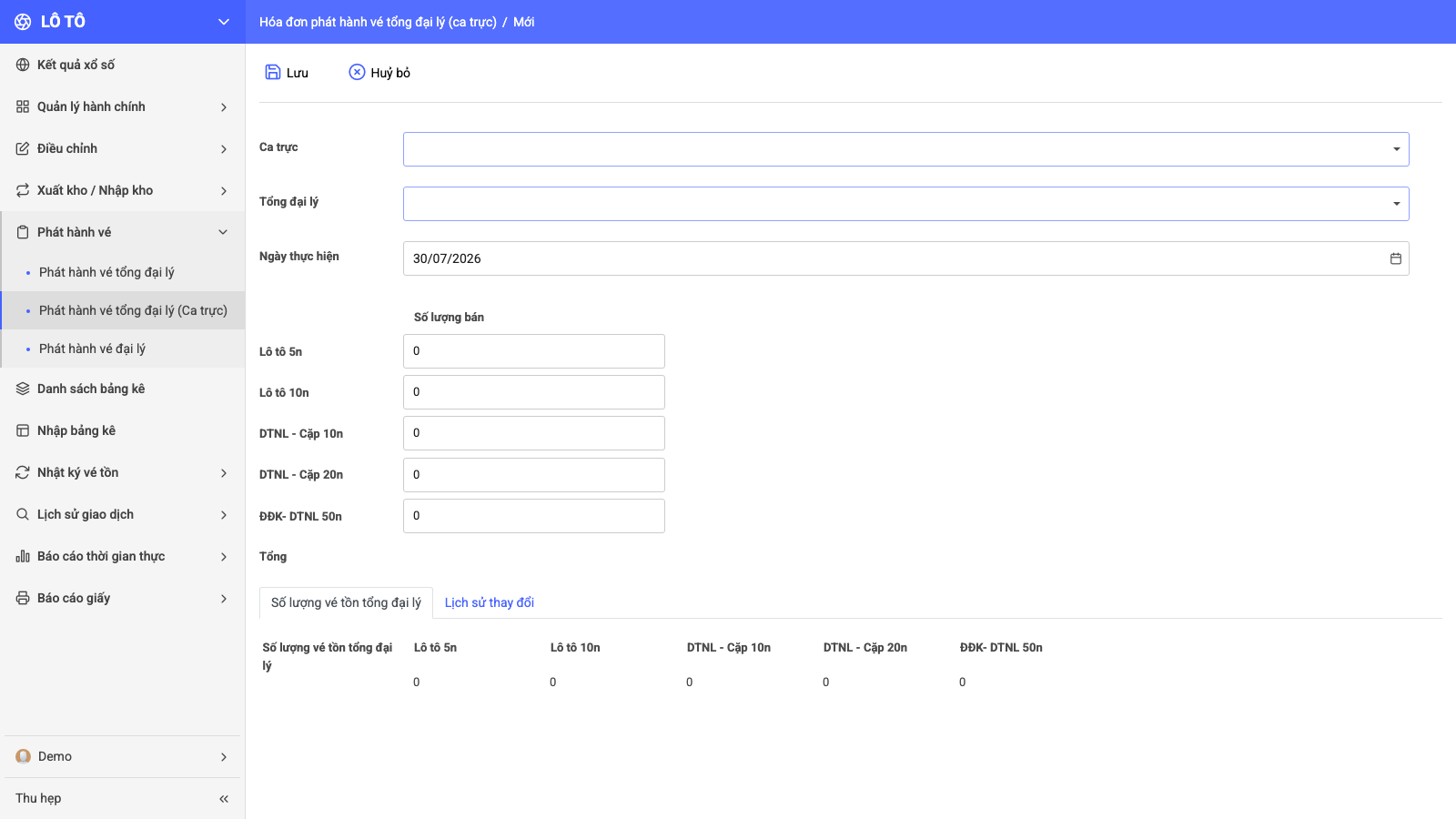Screen dimensions: 1456x819
Task: Click the Hóa đơn phát hành vé breadcrumb link
Action: (x=378, y=22)
